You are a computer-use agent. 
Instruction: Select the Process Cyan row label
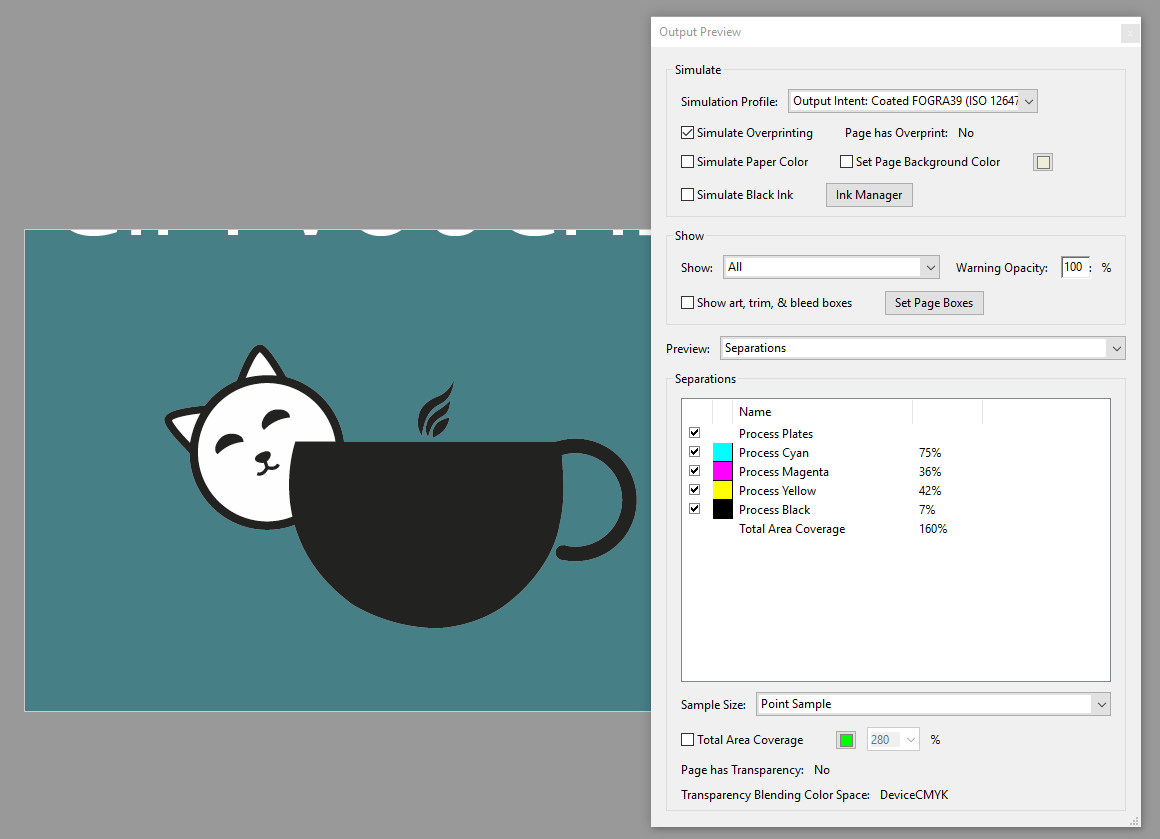pos(774,453)
